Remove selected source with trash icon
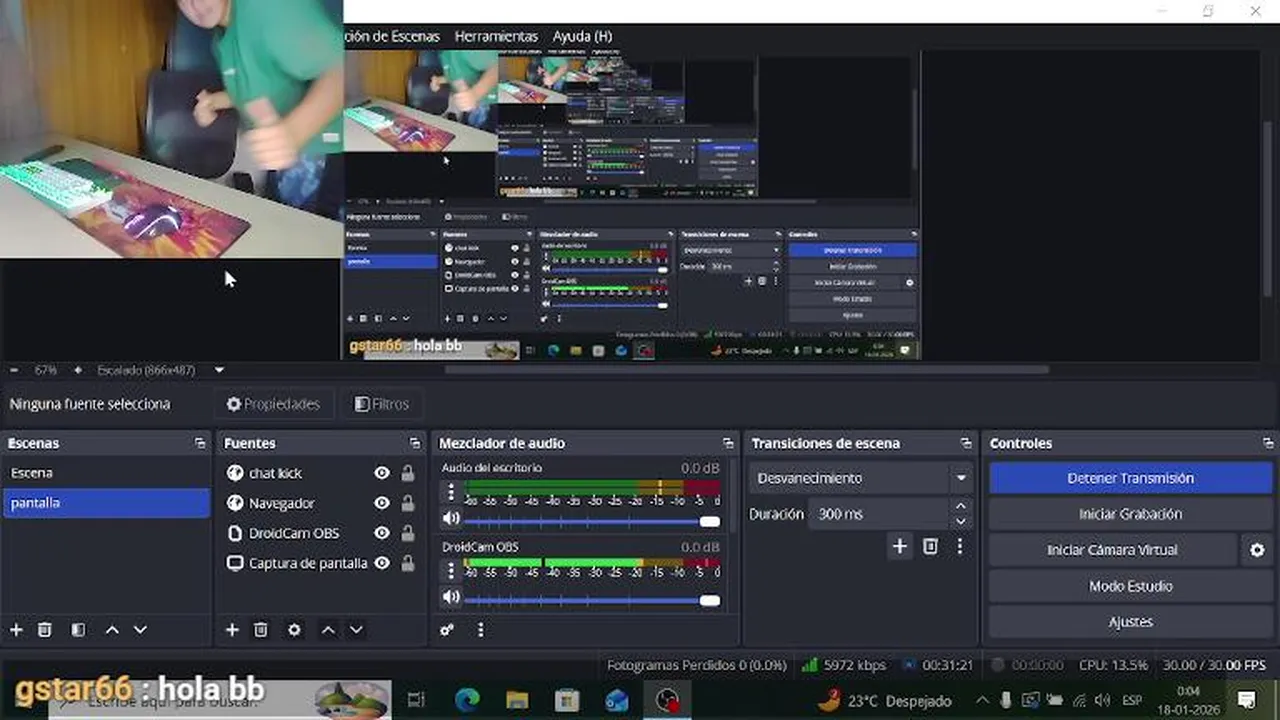The image size is (1280, 720). point(261,630)
